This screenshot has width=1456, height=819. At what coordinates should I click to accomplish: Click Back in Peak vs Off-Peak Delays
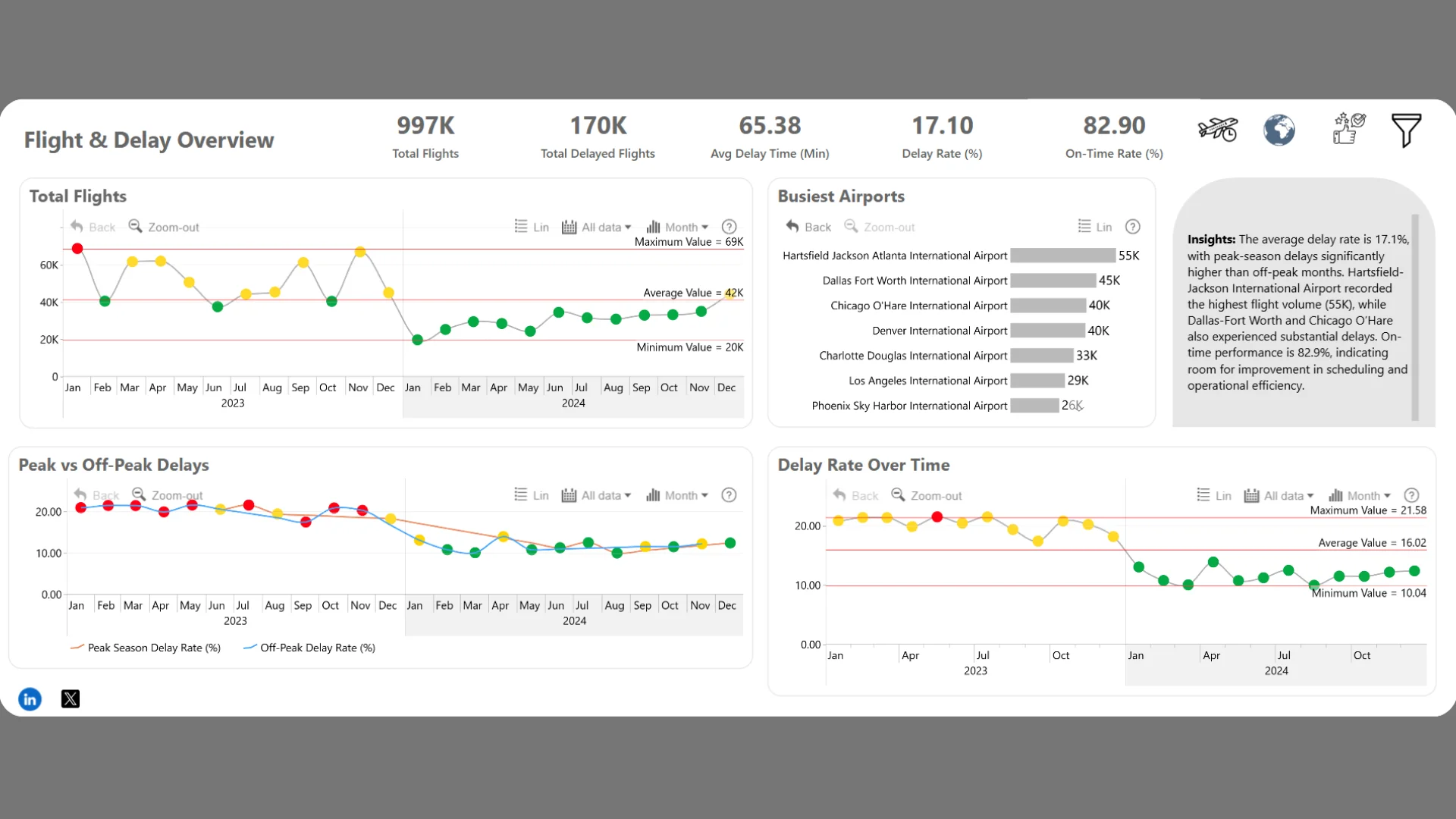(x=96, y=495)
